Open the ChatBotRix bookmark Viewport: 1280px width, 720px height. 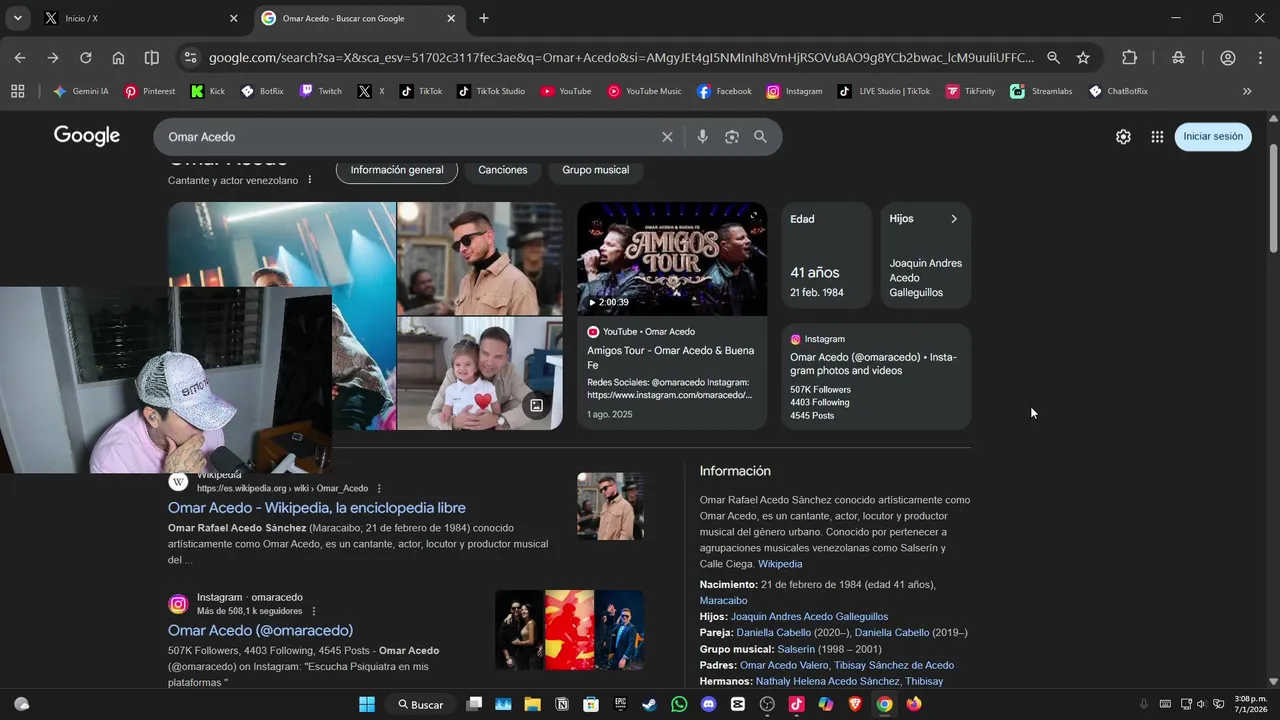tap(1118, 91)
